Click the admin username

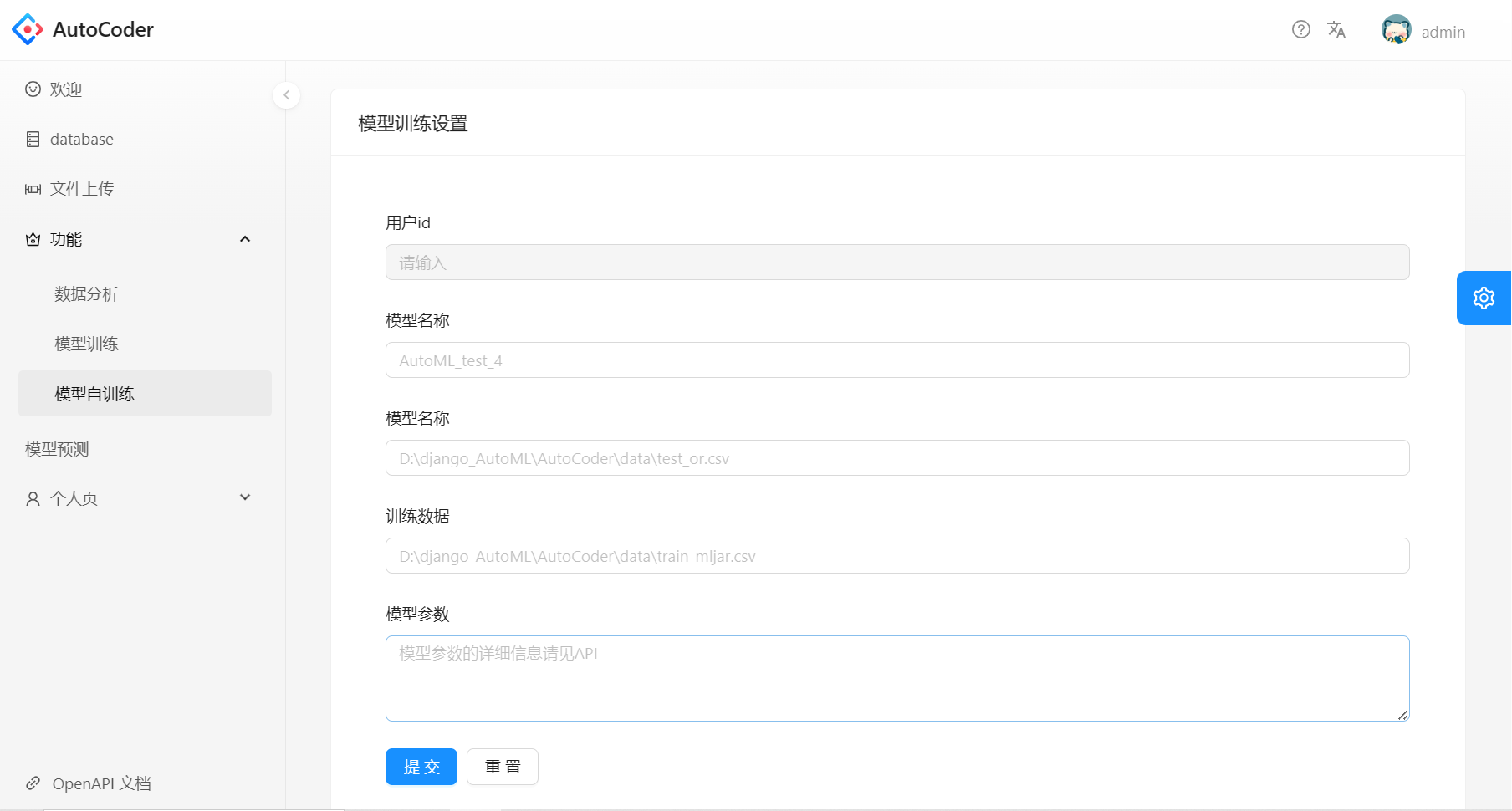(x=1443, y=32)
